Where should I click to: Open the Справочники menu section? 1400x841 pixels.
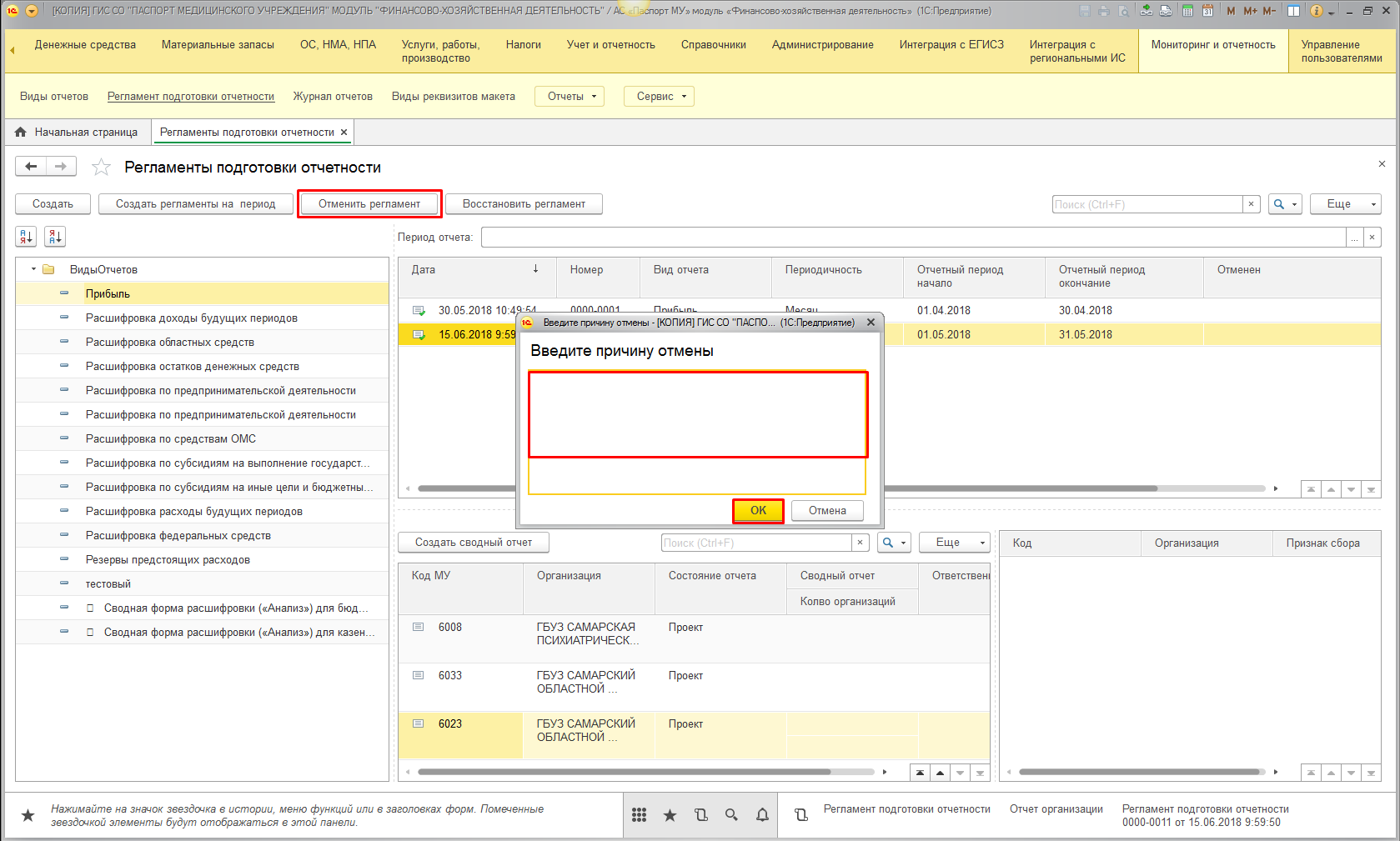(x=713, y=45)
